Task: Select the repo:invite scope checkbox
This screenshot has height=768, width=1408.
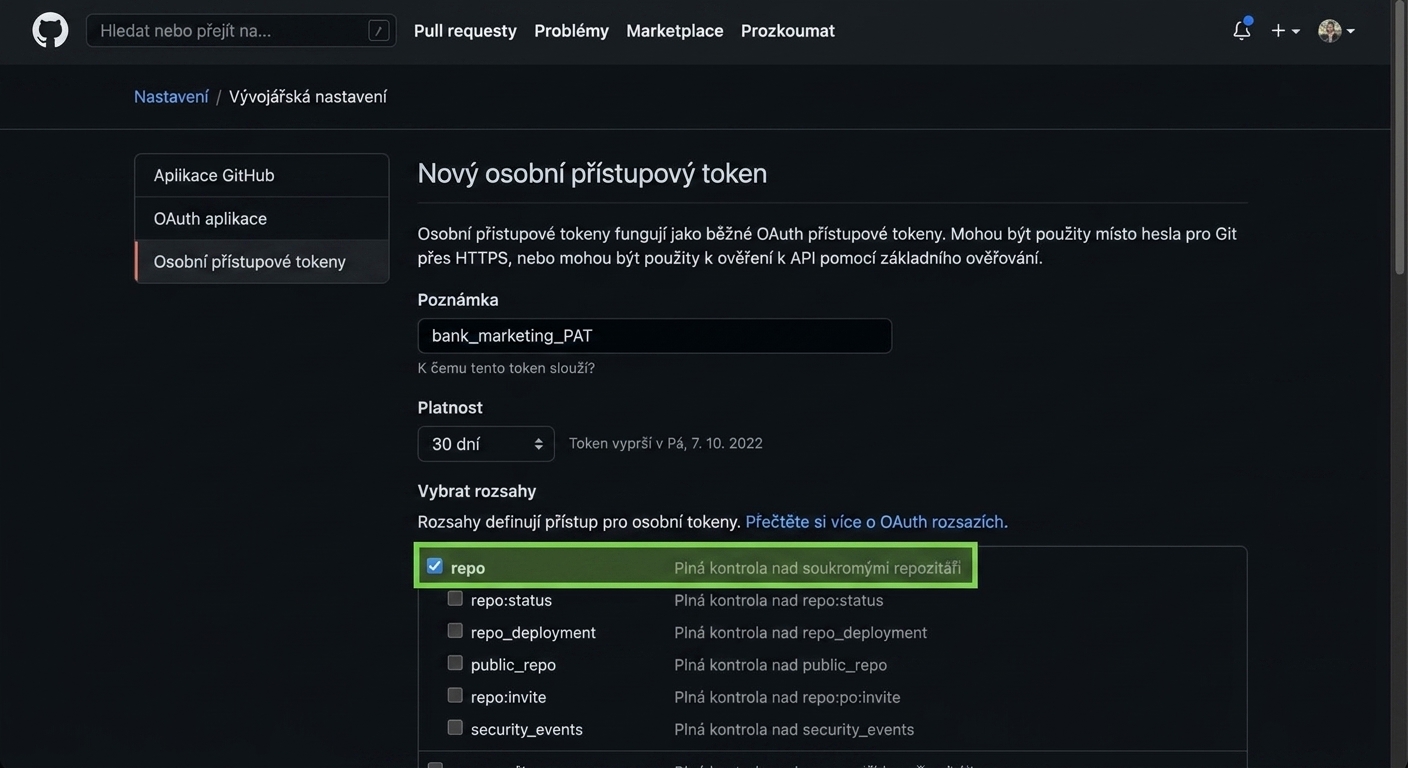Action: 455,695
